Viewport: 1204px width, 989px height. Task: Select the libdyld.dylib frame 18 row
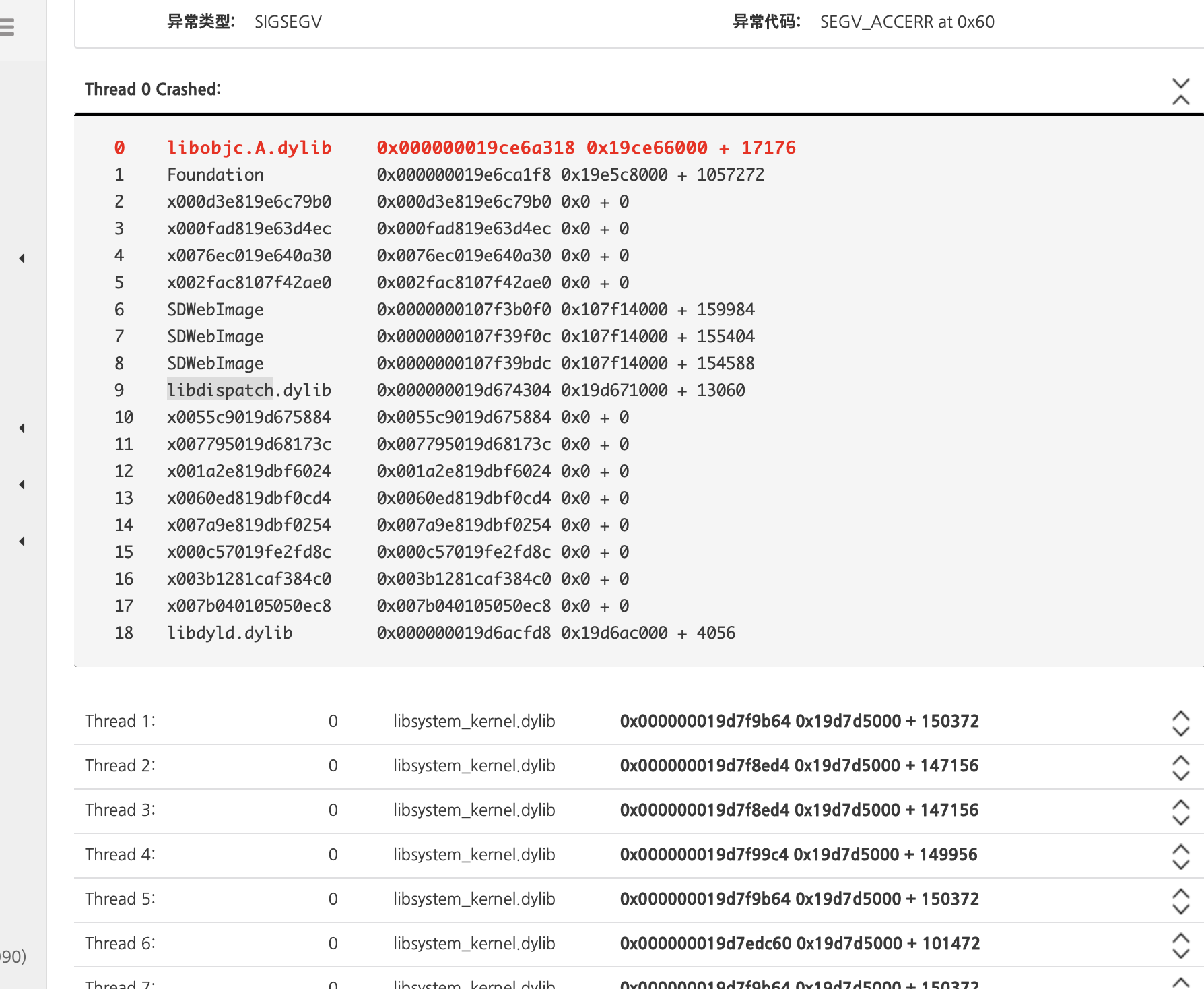point(232,633)
